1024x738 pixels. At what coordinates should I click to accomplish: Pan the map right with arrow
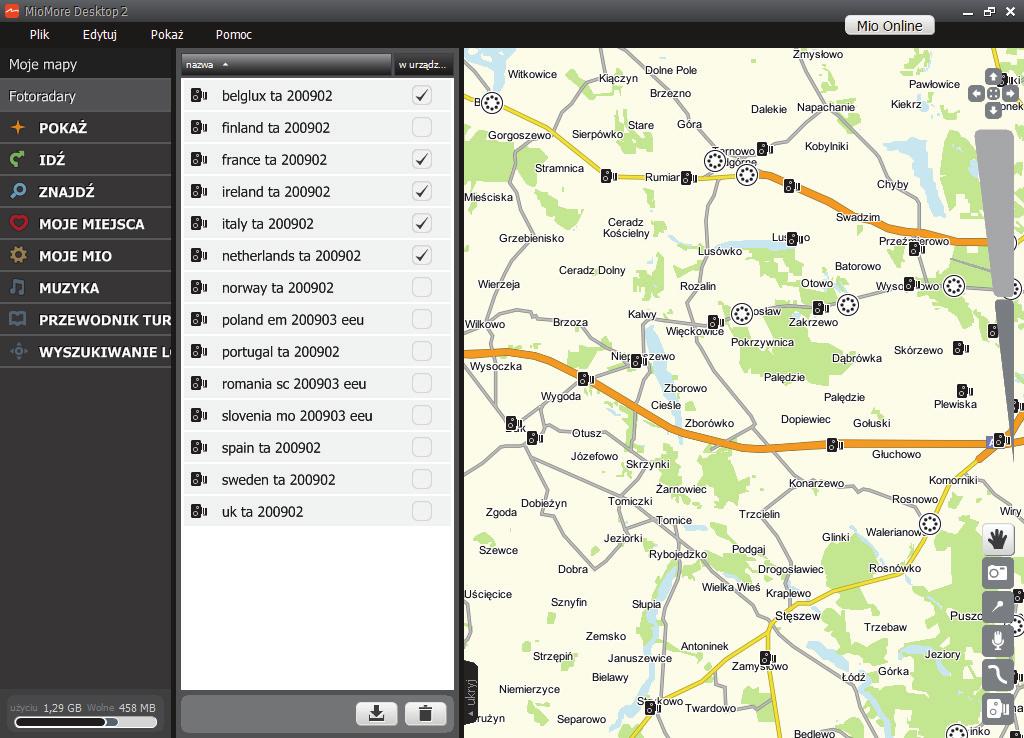tap(1010, 94)
